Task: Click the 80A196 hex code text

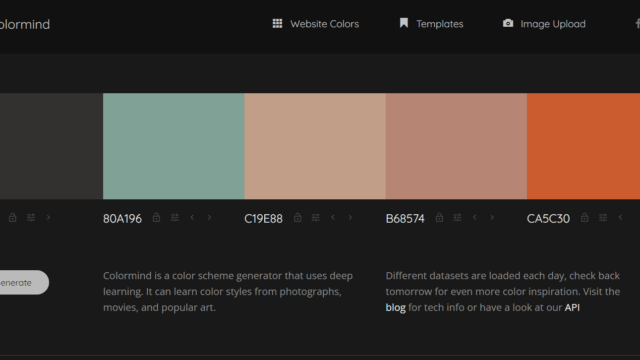Action: pos(122,219)
